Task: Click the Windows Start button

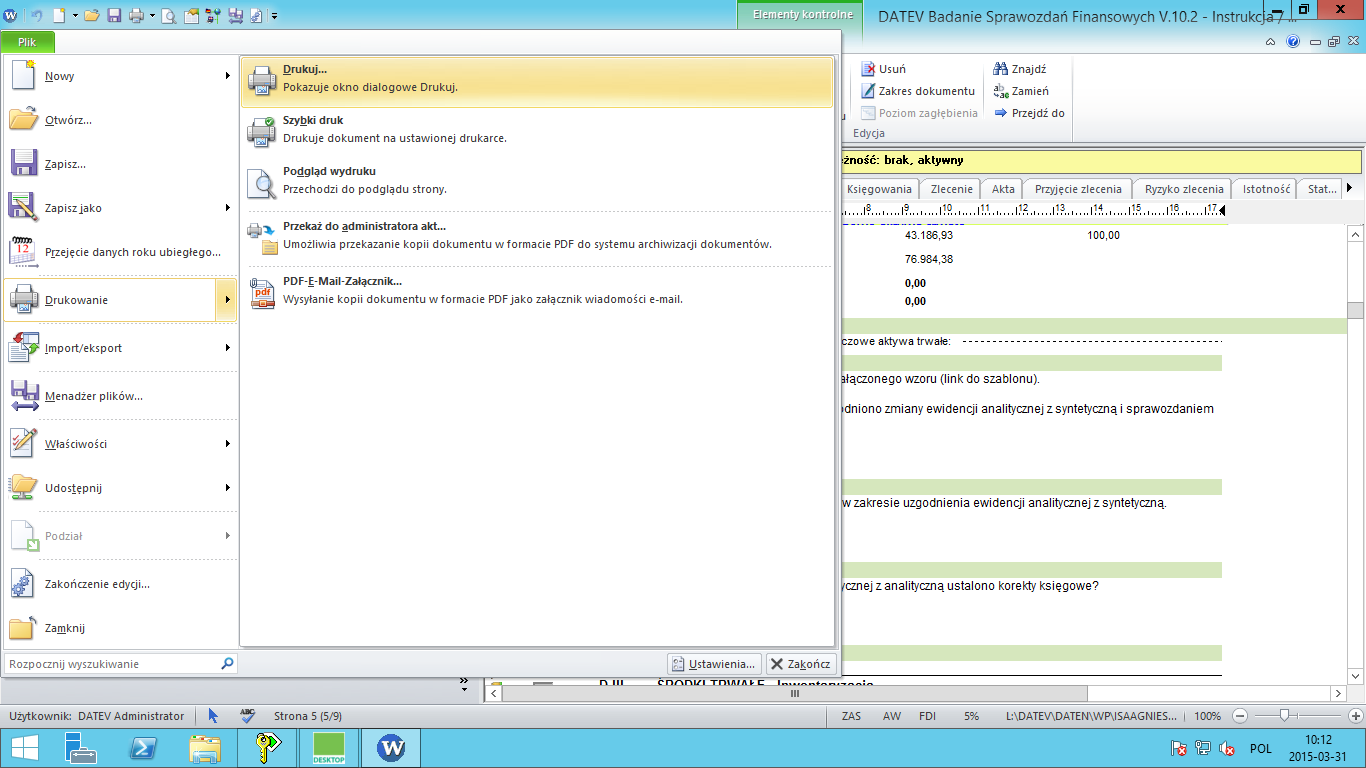Action: coord(25,748)
